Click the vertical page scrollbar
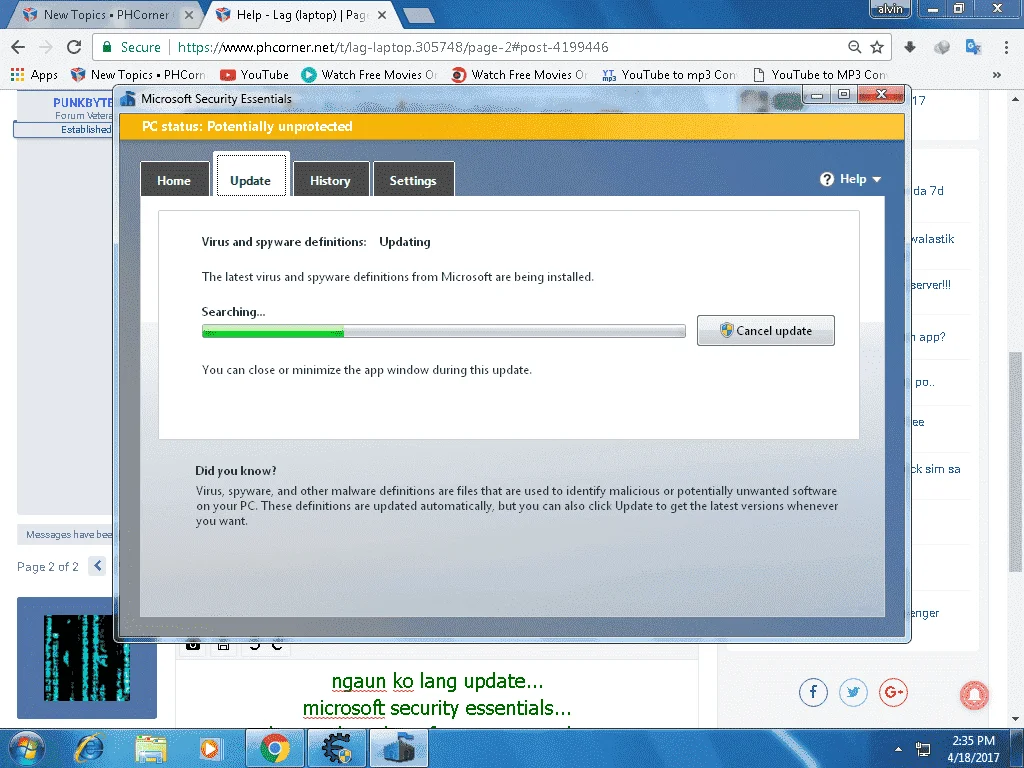 (1016, 461)
